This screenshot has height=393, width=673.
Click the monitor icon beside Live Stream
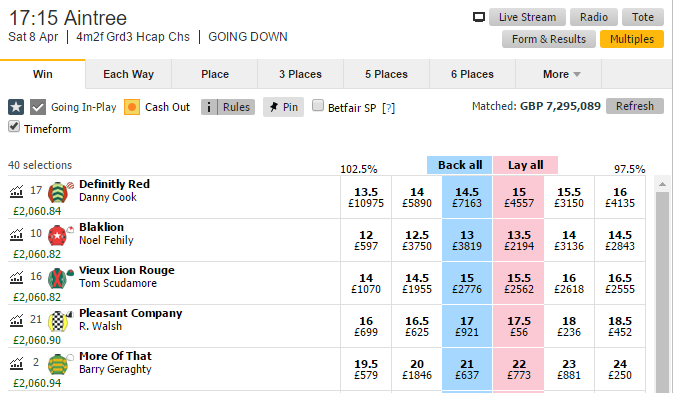tap(479, 17)
